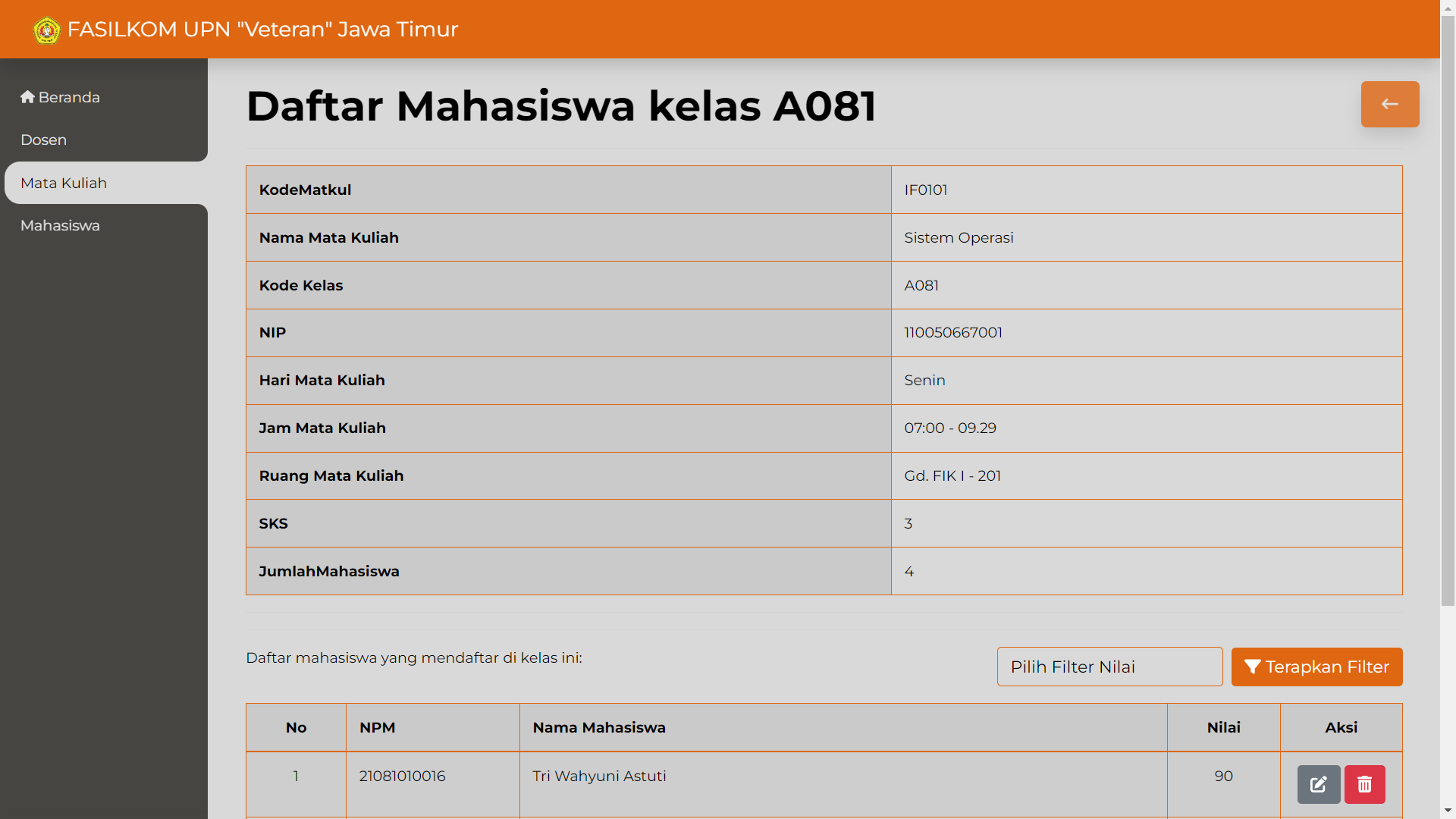Select the Gd. FIK I - 201 room value
The width and height of the screenshot is (1456, 819).
tap(952, 475)
